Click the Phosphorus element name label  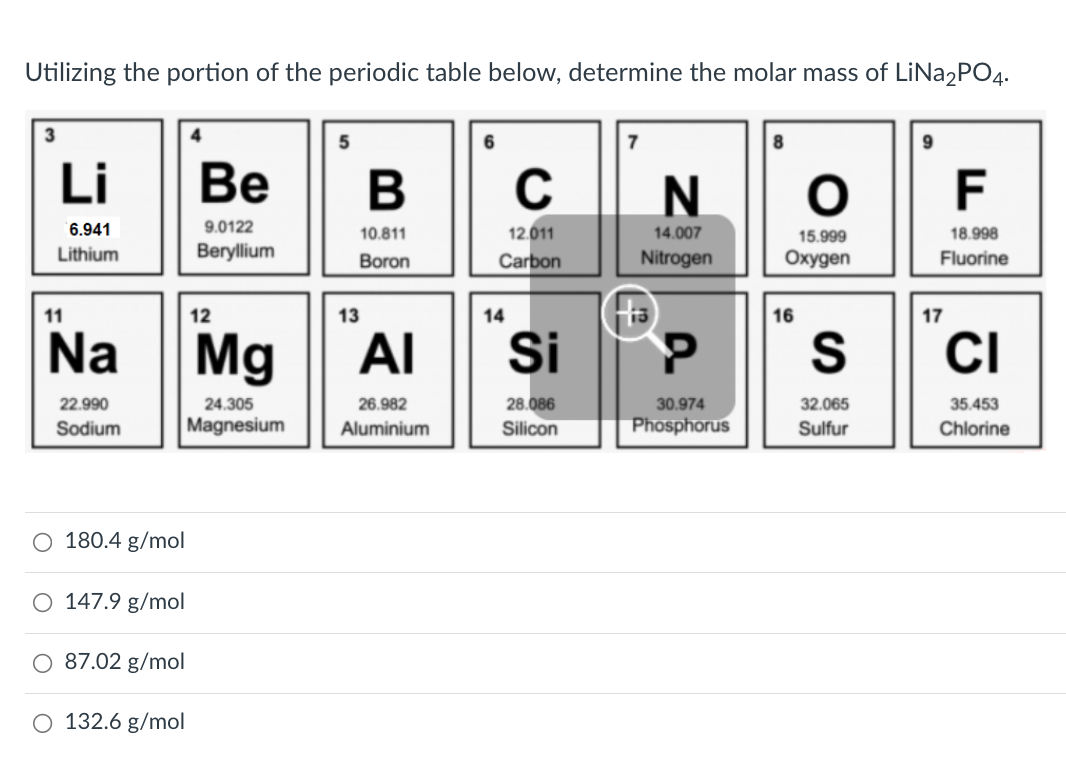point(680,424)
